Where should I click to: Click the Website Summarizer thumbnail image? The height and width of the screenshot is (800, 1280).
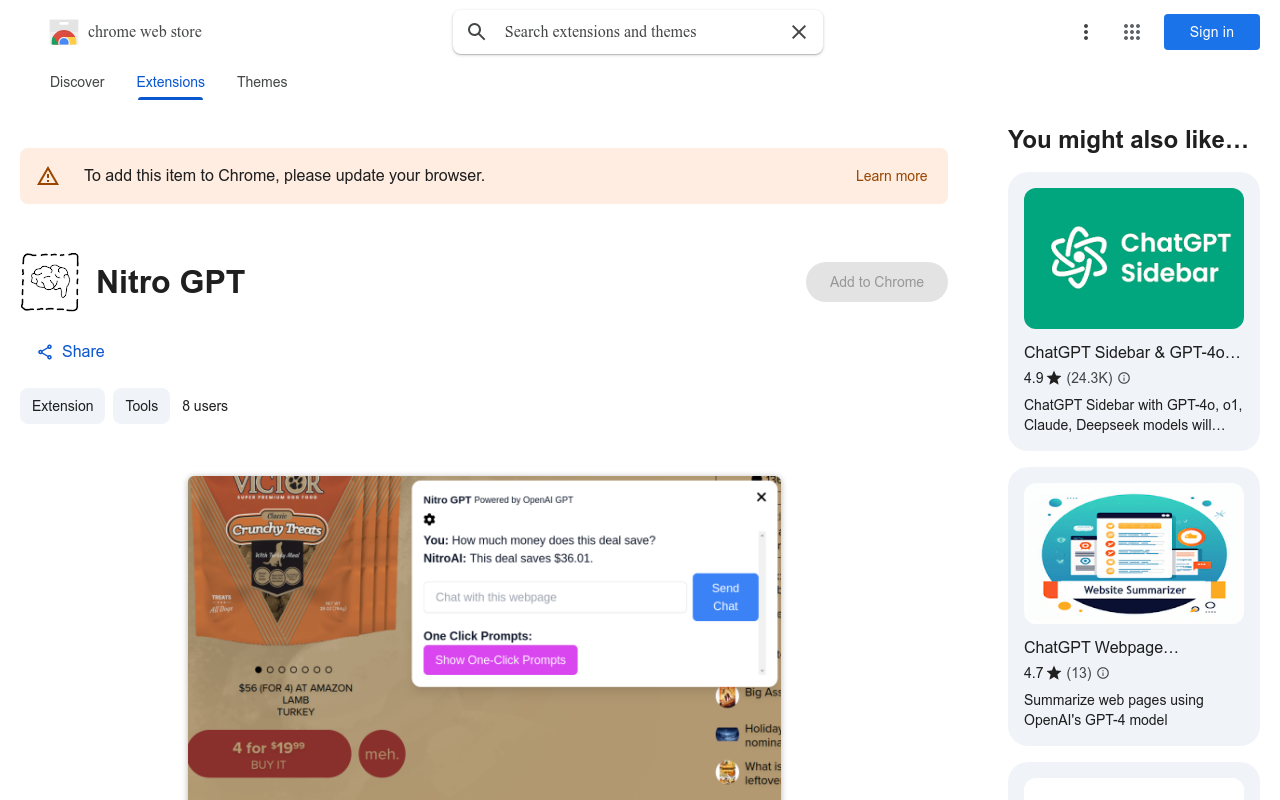point(1134,553)
